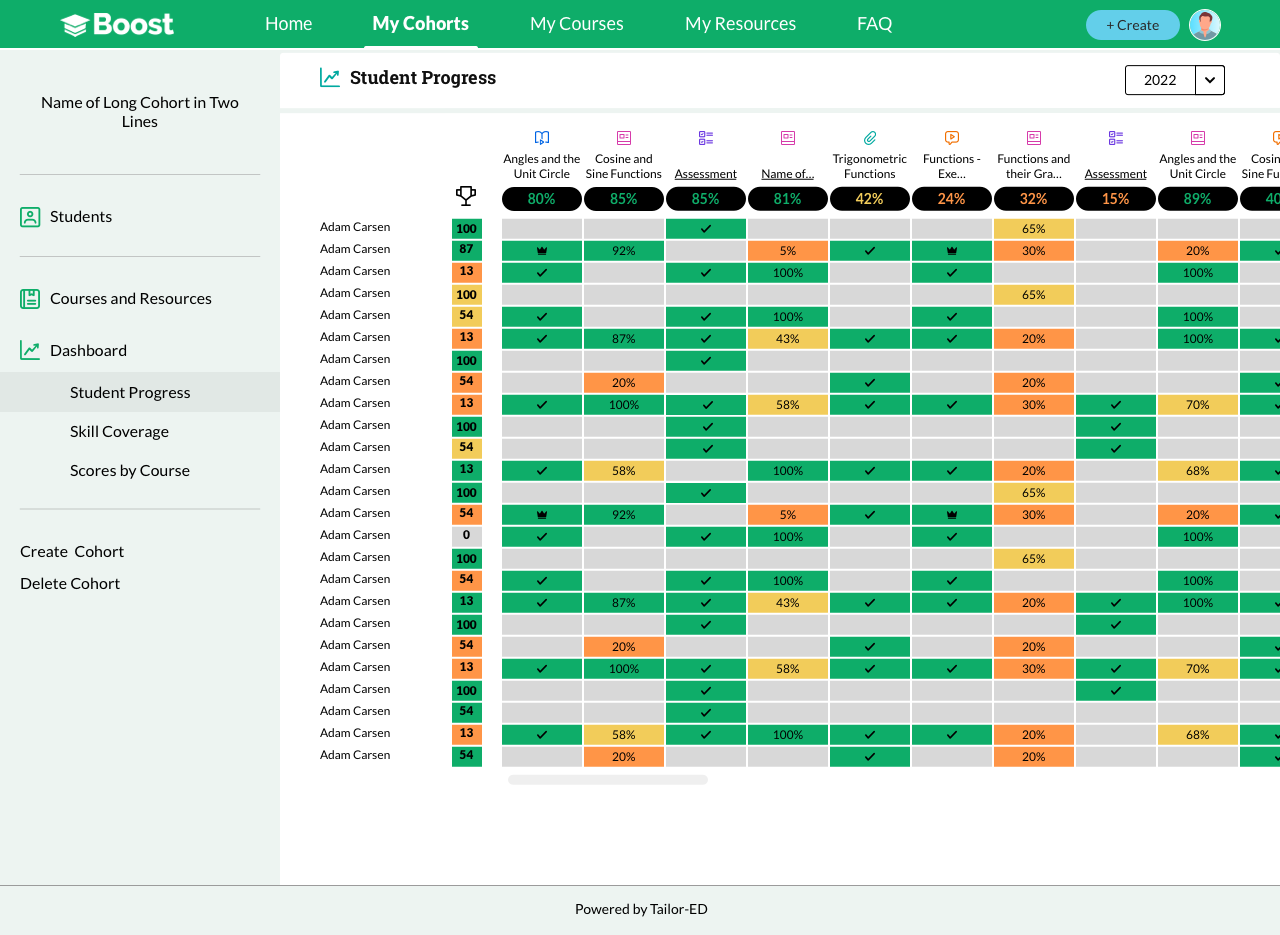1280x935 pixels.
Task: Click the open book icon above Angles column
Action: coord(542,138)
